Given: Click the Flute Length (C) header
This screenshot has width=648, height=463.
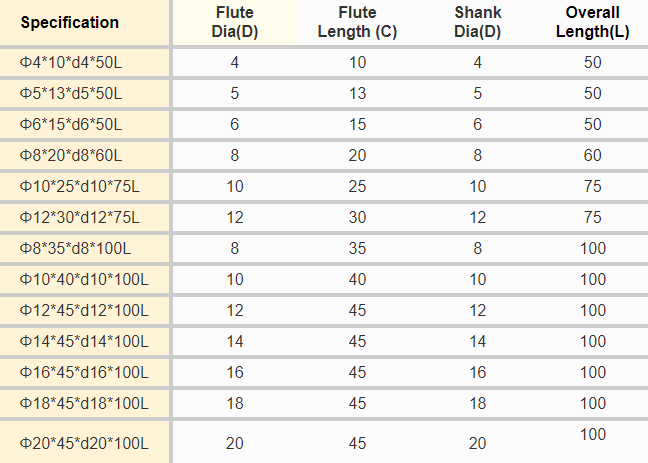Looking at the screenshot, I should [357, 22].
